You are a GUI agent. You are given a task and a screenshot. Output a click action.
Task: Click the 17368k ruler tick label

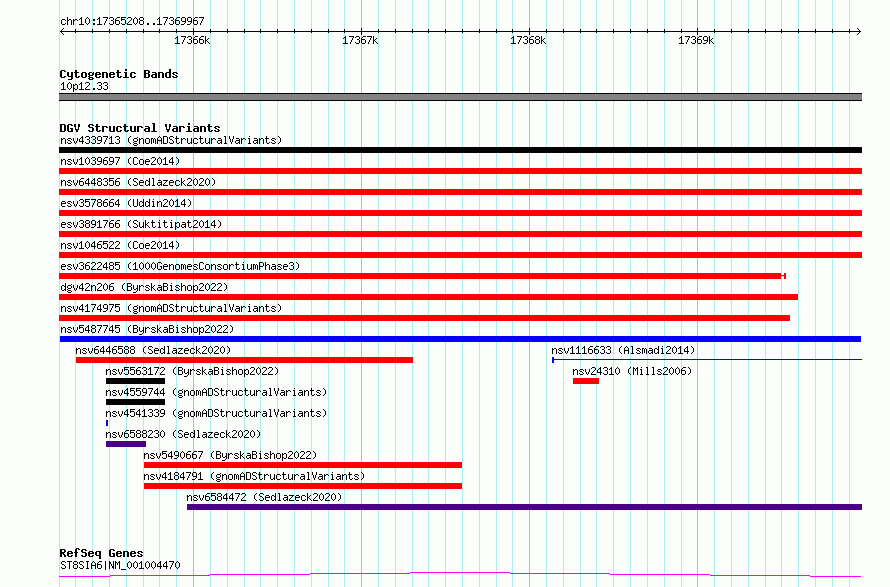tap(528, 40)
